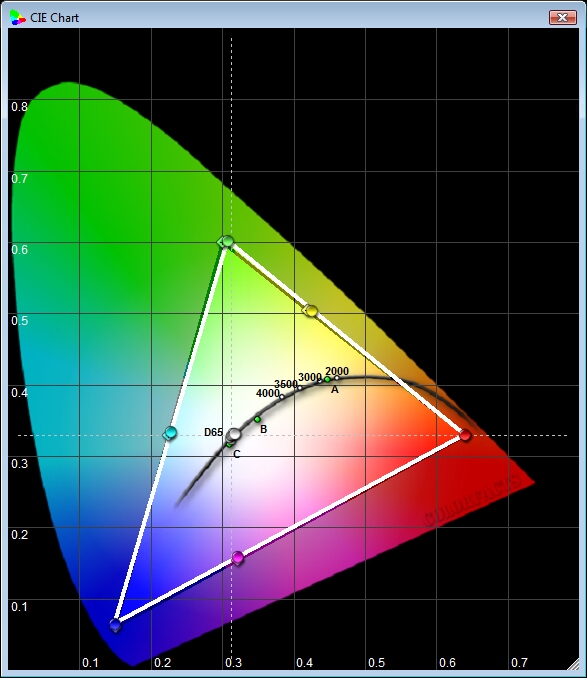Click the 0.7 y-axis label
Viewport: 587px width, 678px height.
(19, 179)
